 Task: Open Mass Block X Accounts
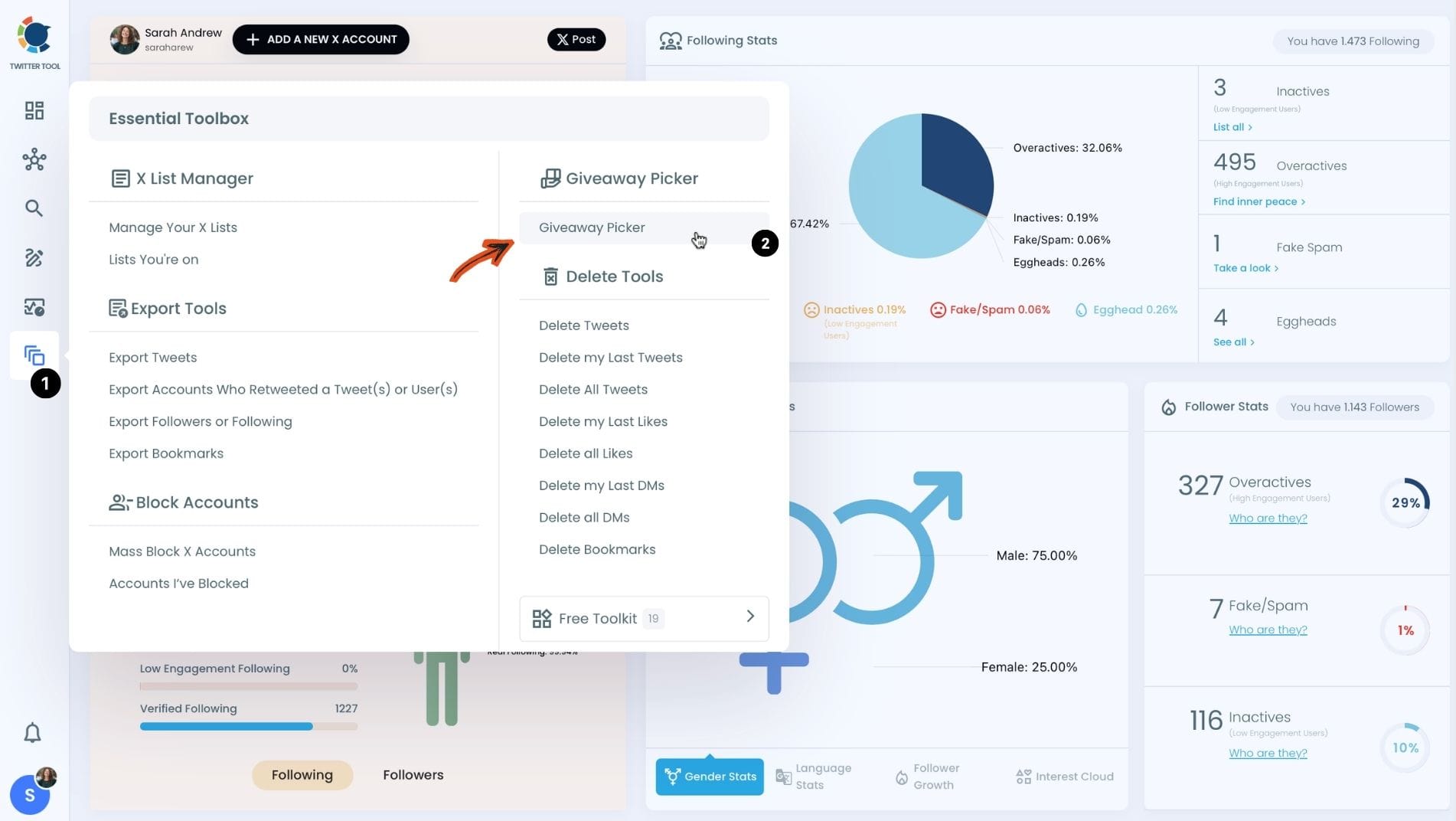(182, 551)
